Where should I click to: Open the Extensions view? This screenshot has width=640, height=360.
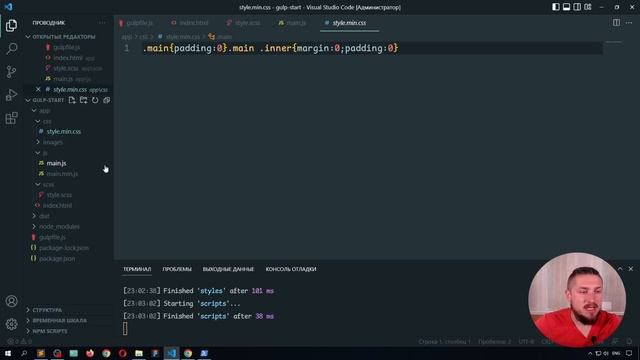tap(11, 118)
